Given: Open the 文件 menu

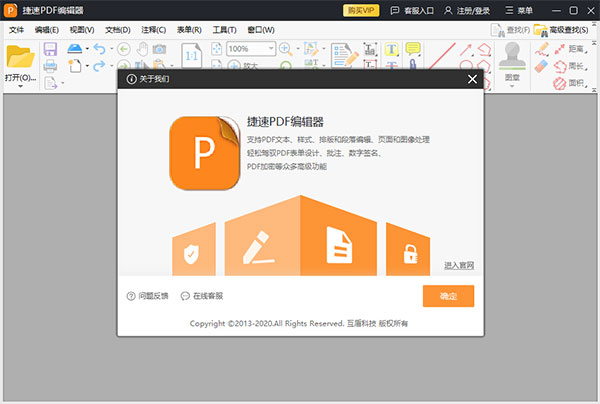Looking at the screenshot, I should click(x=16, y=30).
